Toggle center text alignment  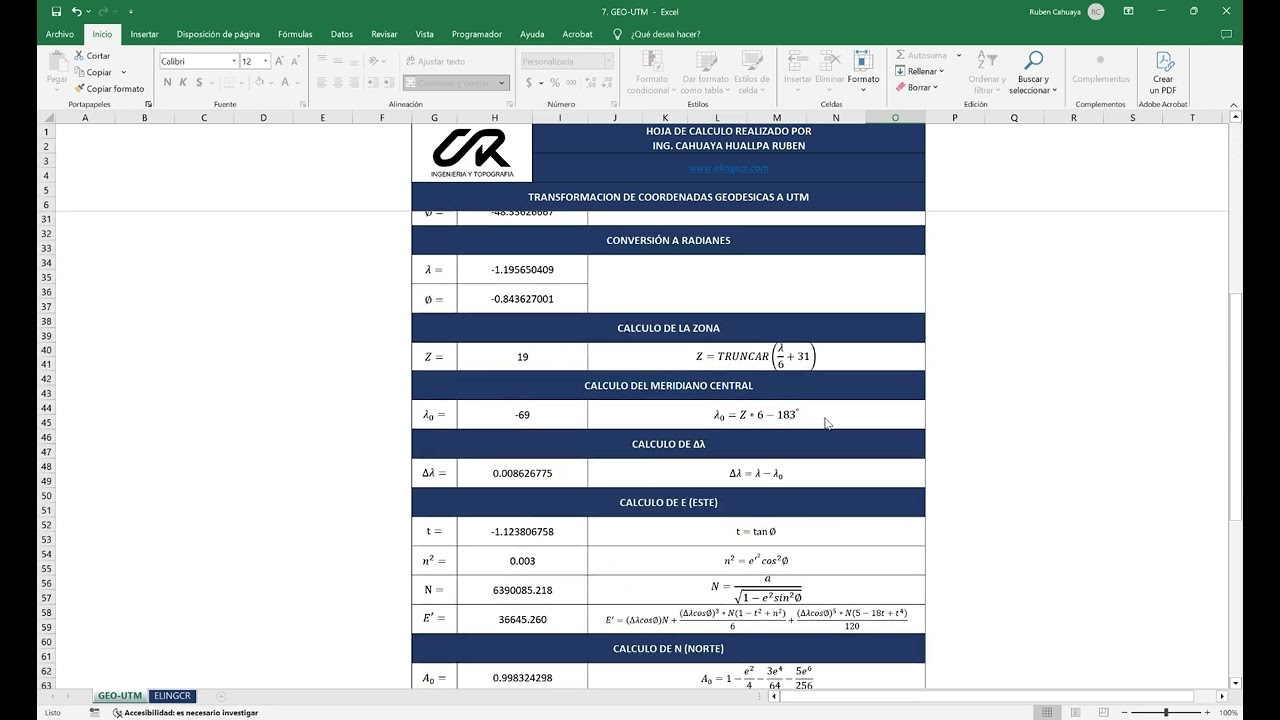pyautogui.click(x=339, y=83)
